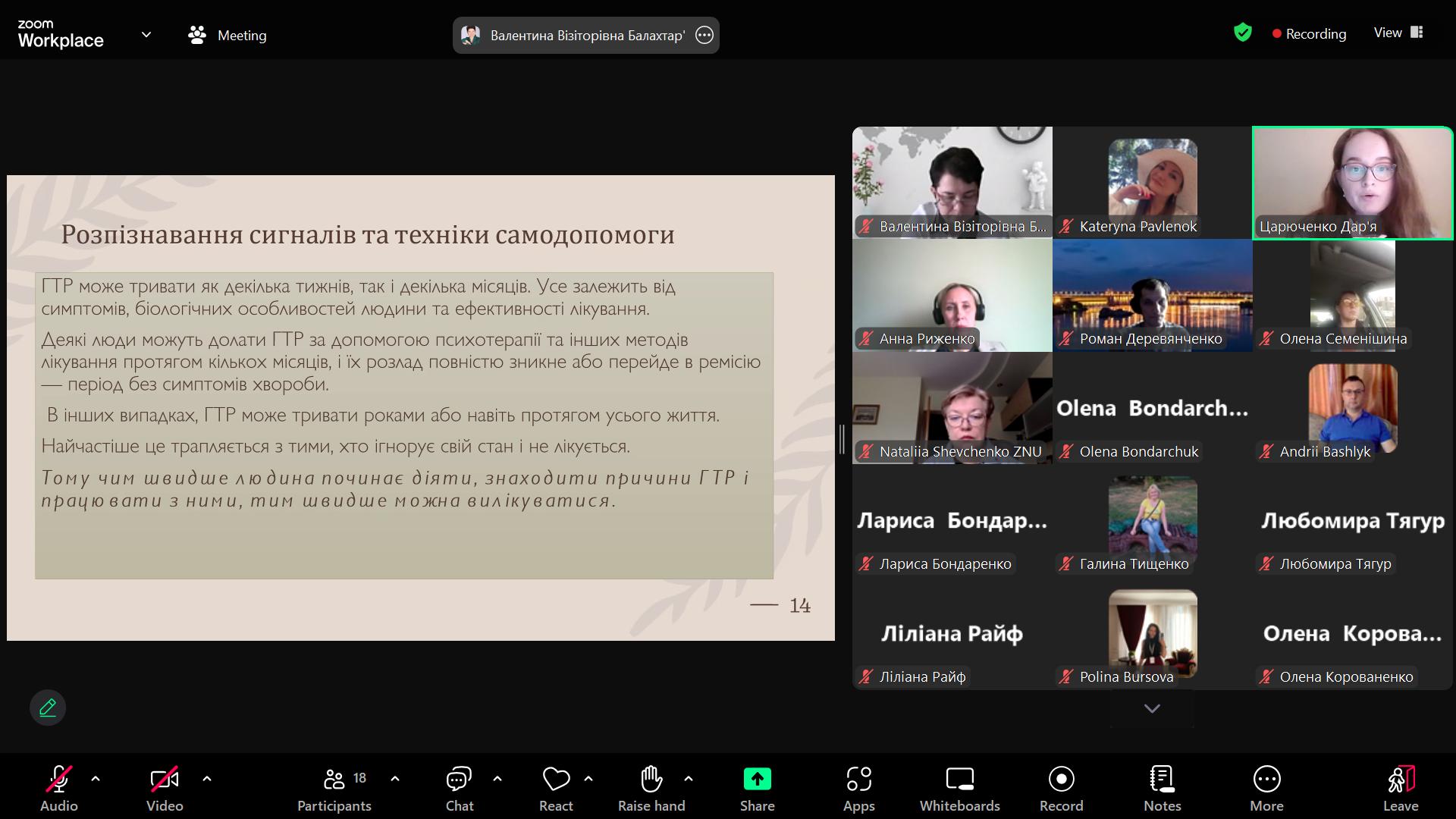Select Олена Корованенко participant tile
1456x819 pixels.
1353,633
